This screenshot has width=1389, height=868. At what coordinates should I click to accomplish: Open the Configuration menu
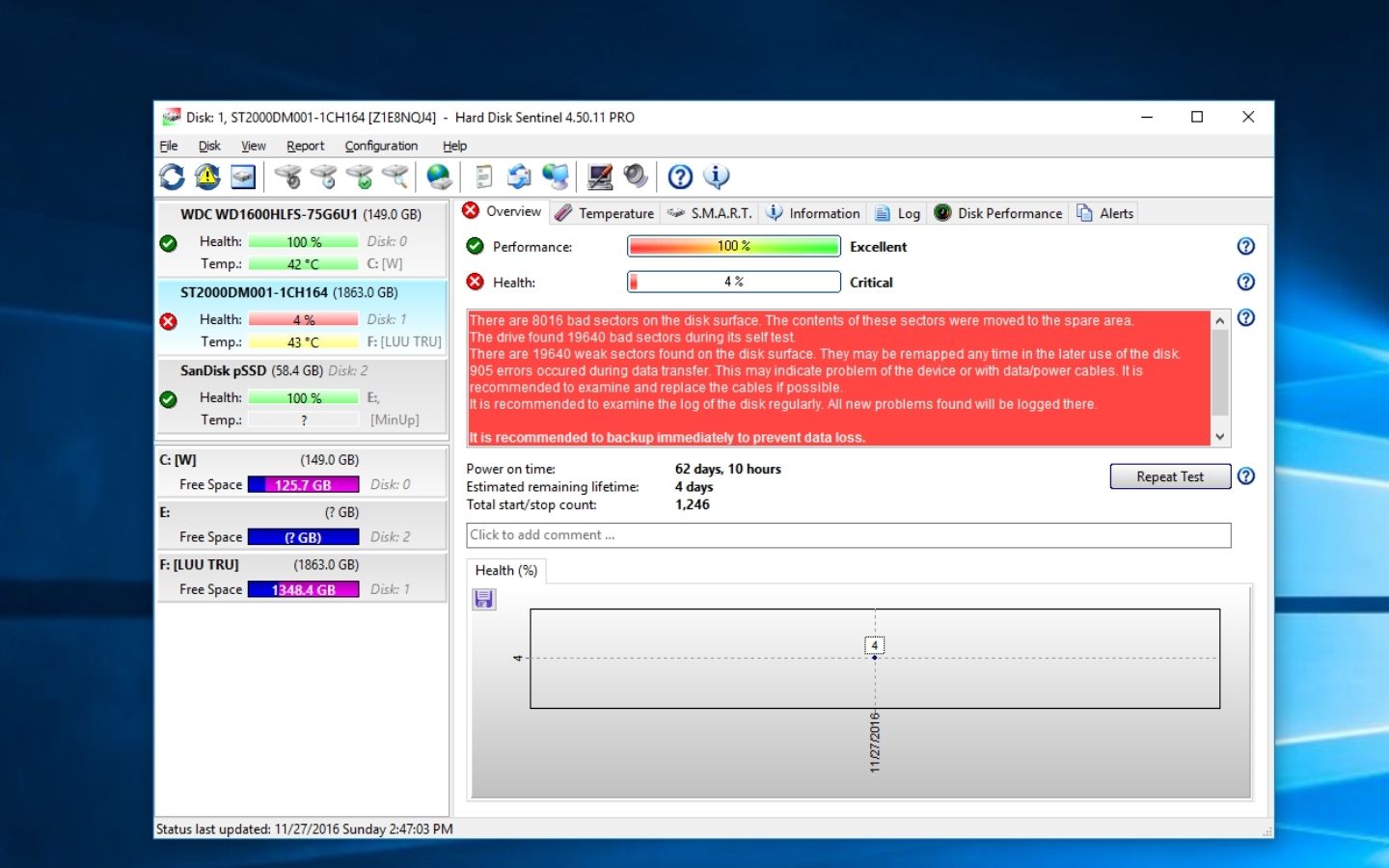(381, 146)
